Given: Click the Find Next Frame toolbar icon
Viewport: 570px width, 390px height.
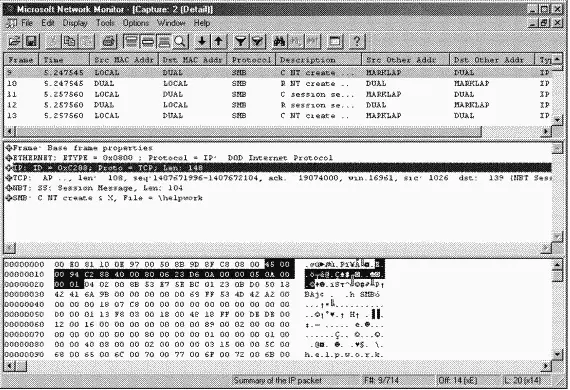Looking at the screenshot, I should [296, 42].
